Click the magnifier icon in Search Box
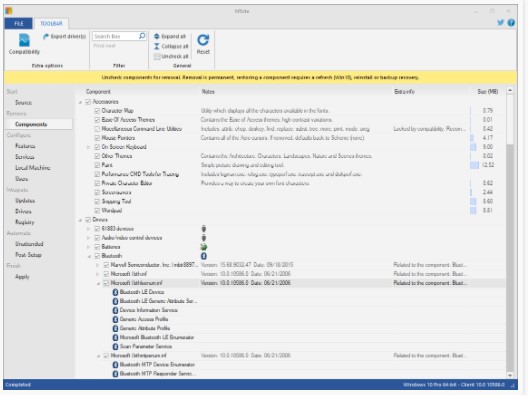The image size is (528, 397). 142,36
